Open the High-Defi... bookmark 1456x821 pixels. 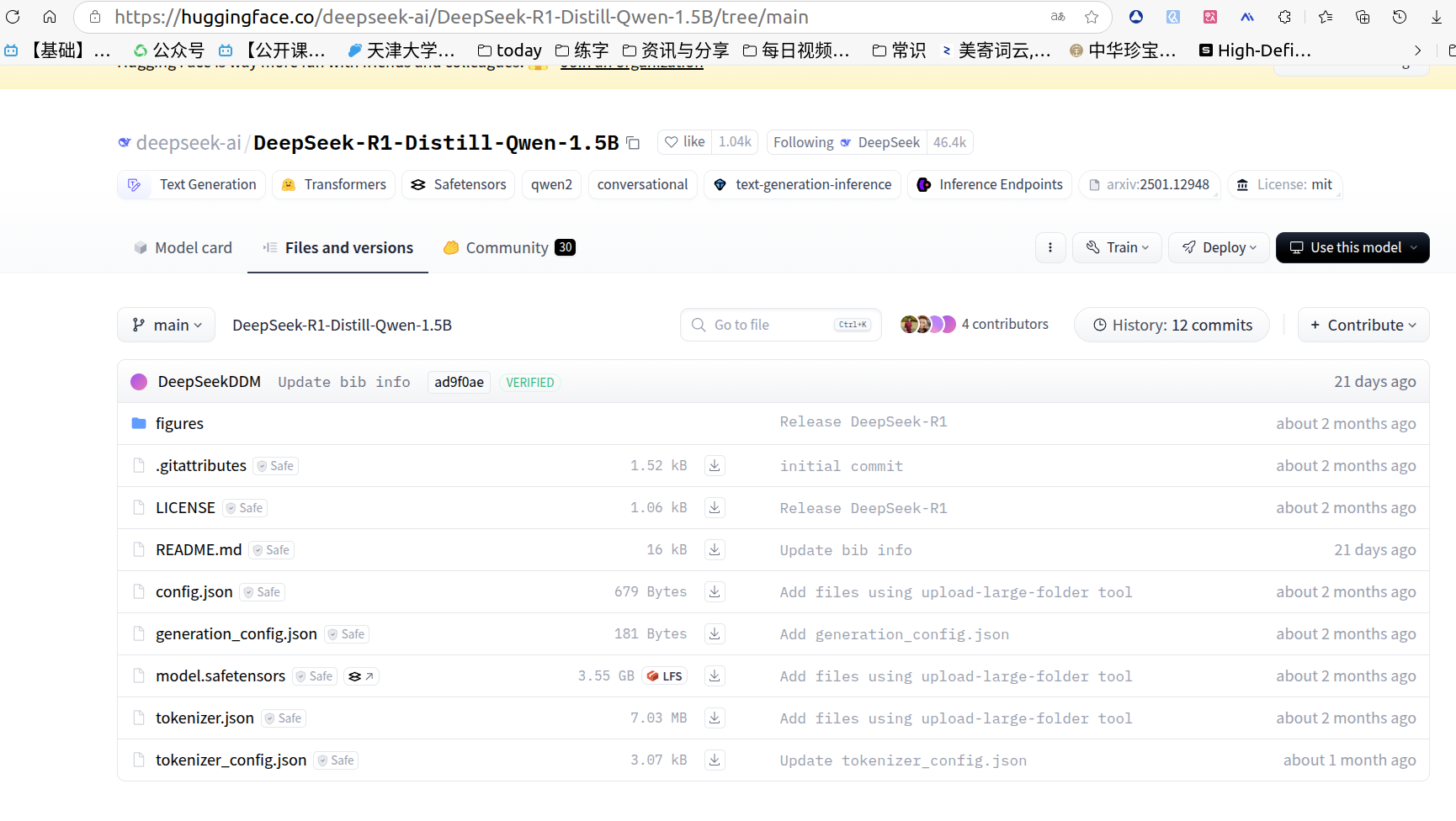1255,50
